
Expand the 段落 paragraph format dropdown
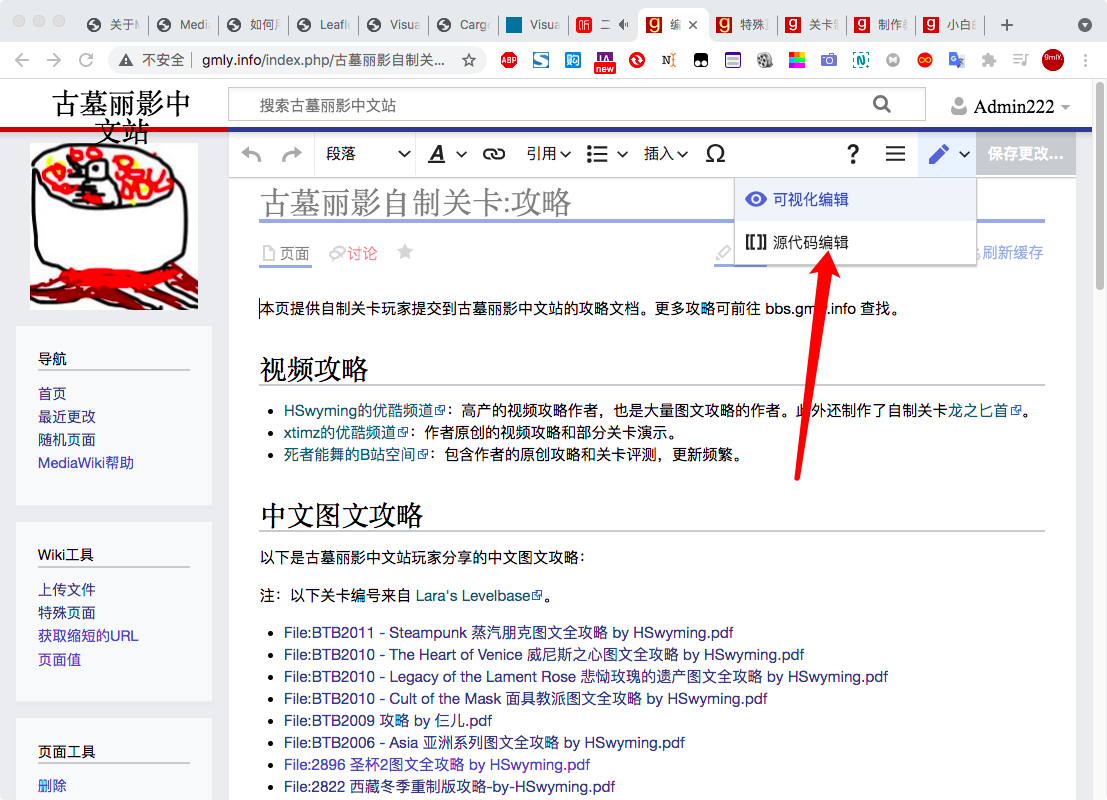pyautogui.click(x=368, y=154)
